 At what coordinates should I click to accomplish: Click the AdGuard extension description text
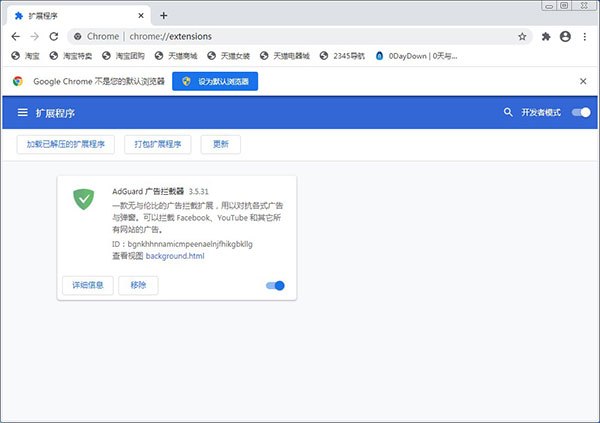click(197, 217)
